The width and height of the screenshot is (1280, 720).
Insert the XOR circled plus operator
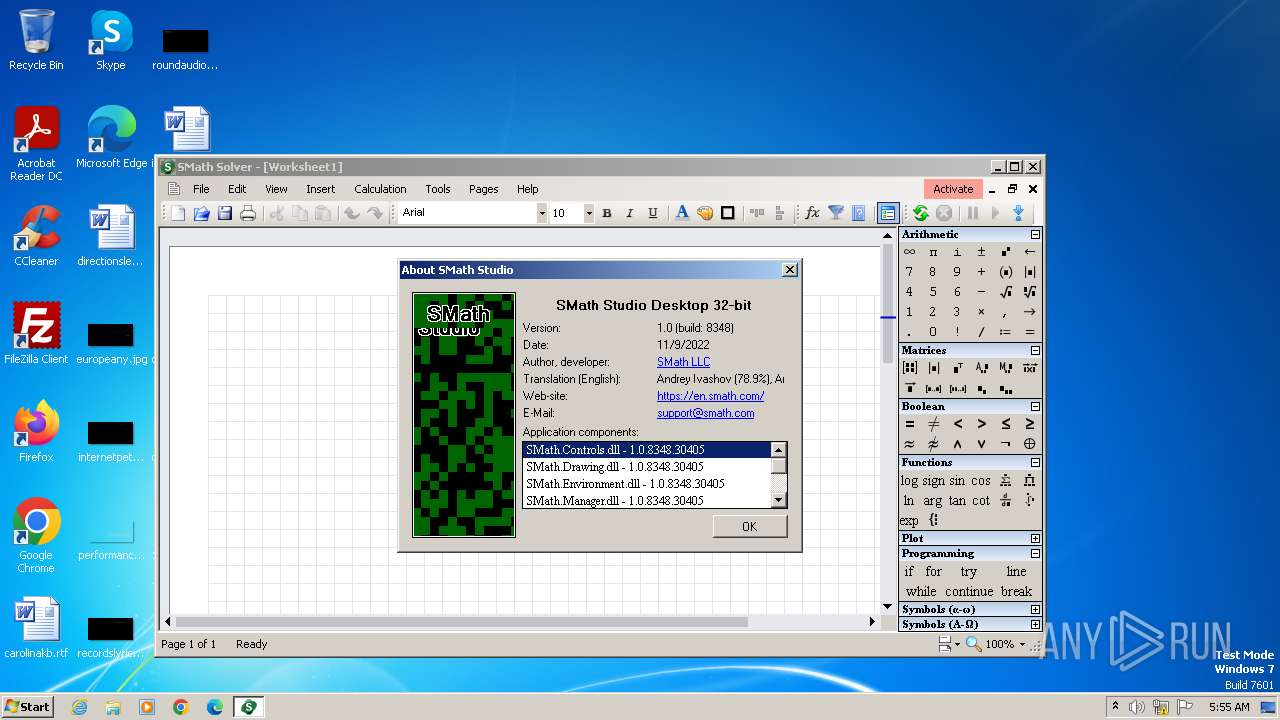(1030, 444)
